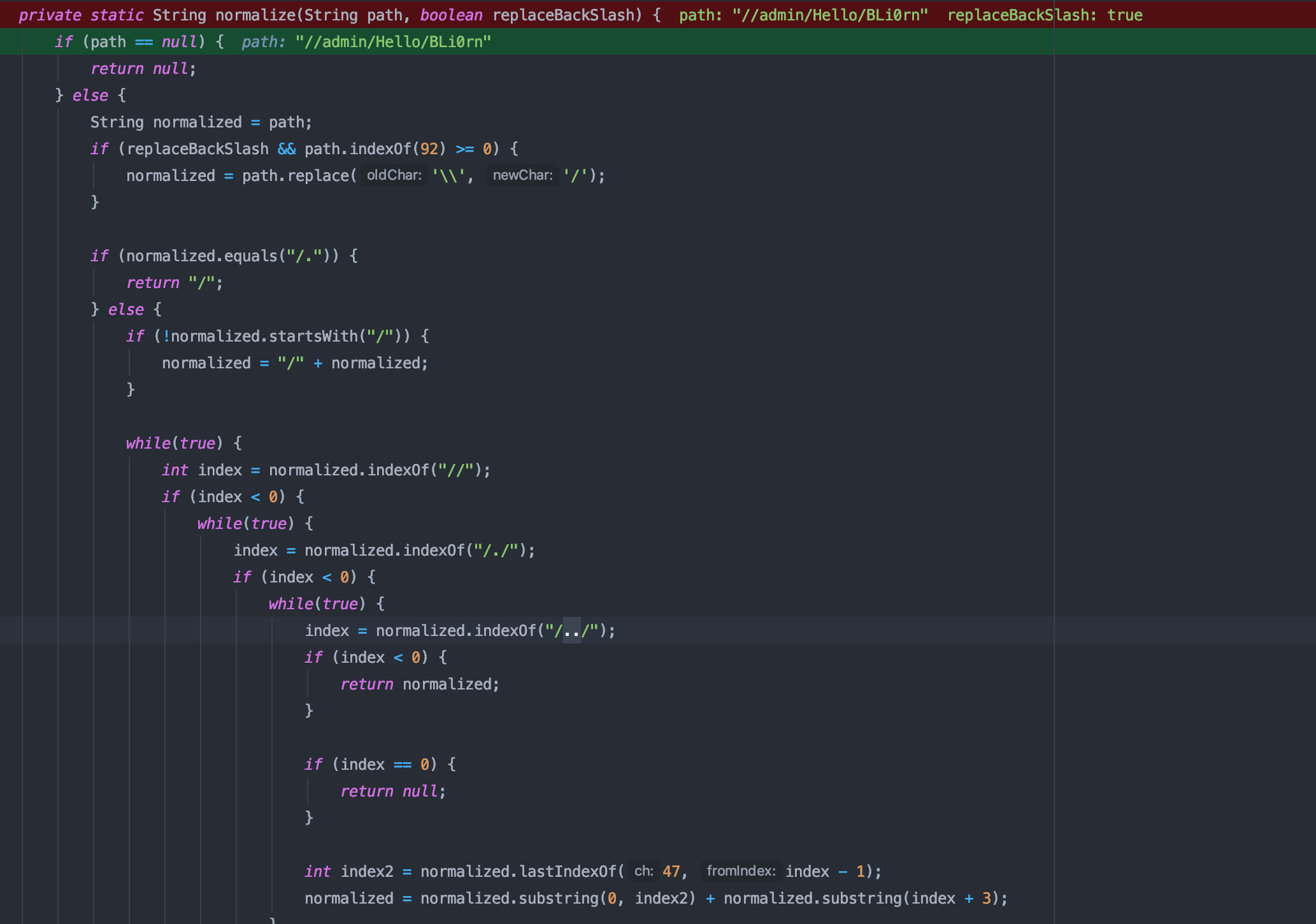Click the normalize method name in signature

click(x=255, y=15)
